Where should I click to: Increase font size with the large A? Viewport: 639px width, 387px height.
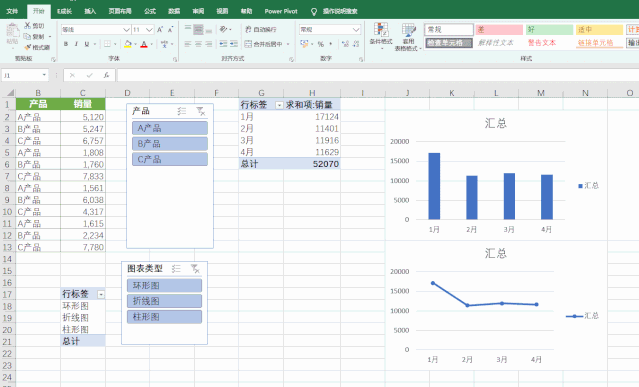coord(160,29)
